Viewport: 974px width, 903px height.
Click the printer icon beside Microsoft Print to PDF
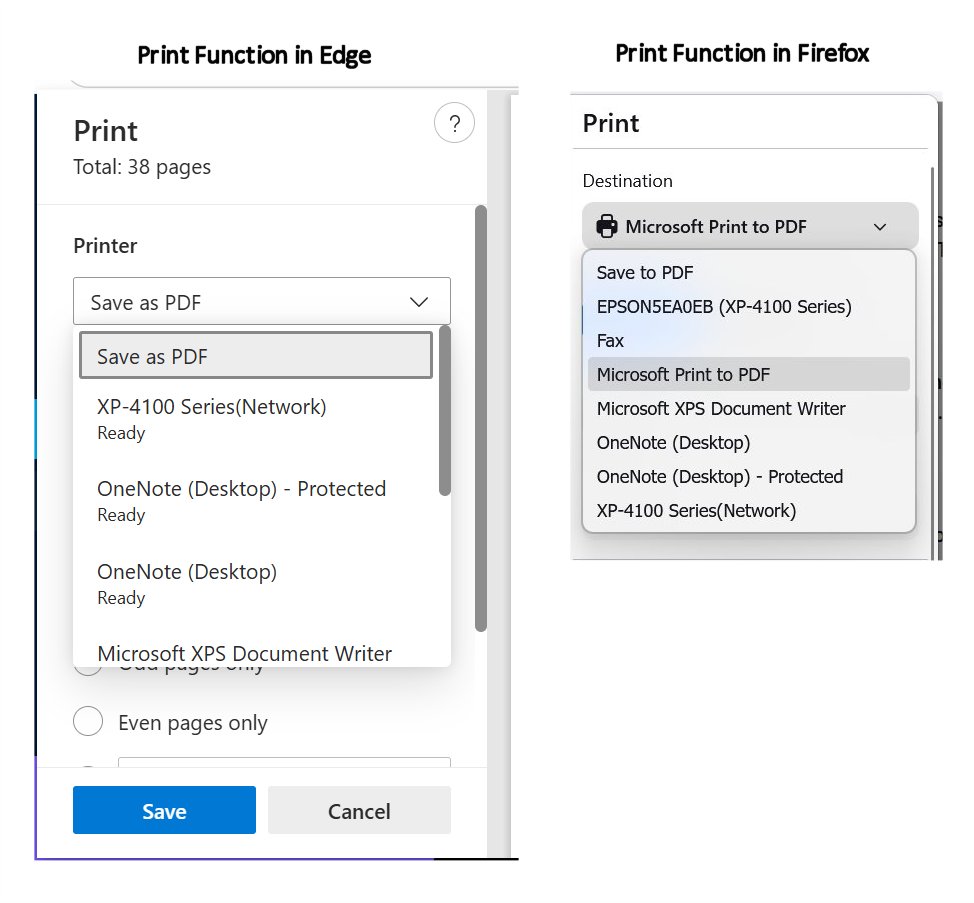(607, 226)
